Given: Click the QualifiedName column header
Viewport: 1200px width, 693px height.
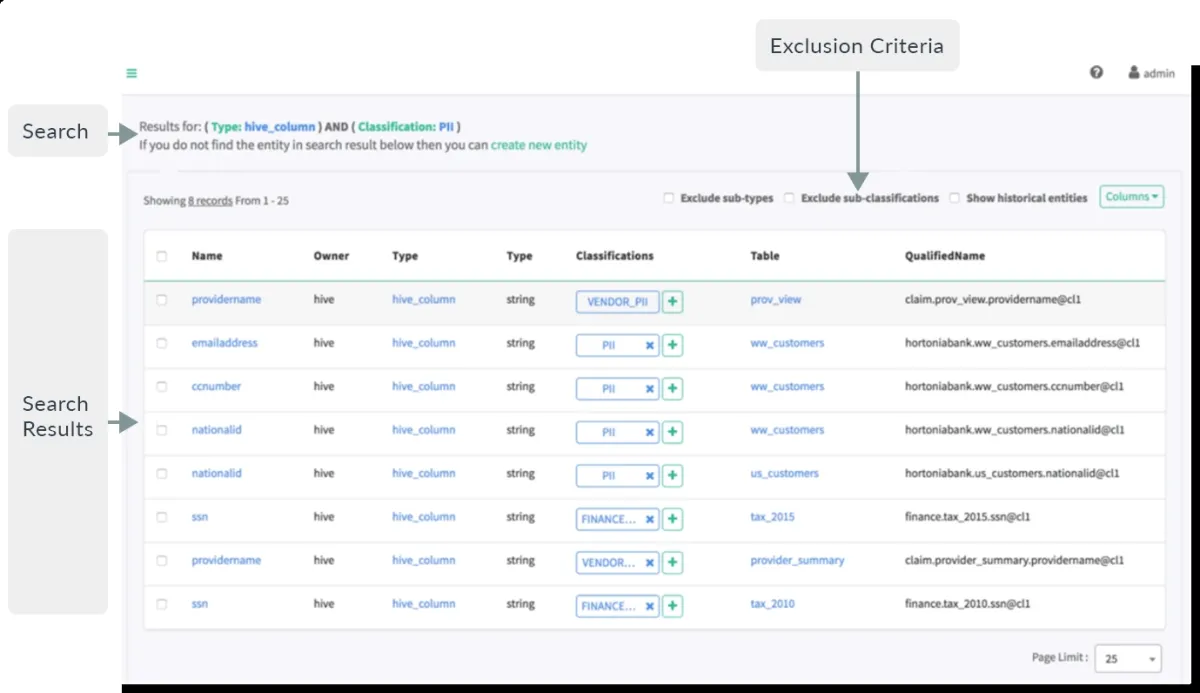Looking at the screenshot, I should (x=945, y=256).
